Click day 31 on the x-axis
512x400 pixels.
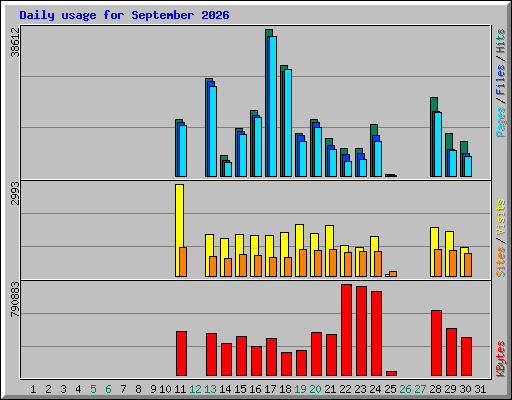point(480,389)
